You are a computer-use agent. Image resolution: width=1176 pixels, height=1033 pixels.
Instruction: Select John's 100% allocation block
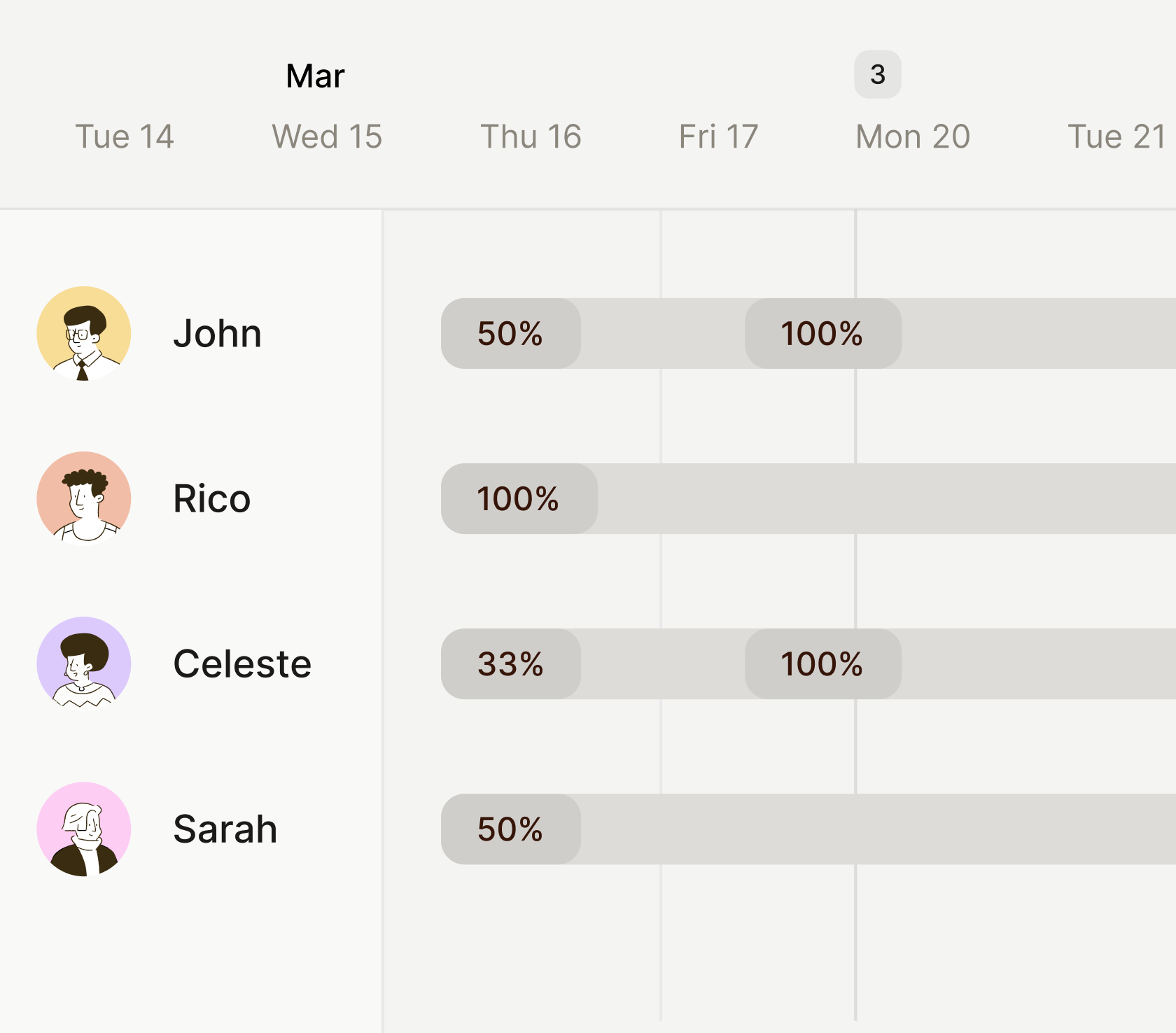coord(822,334)
